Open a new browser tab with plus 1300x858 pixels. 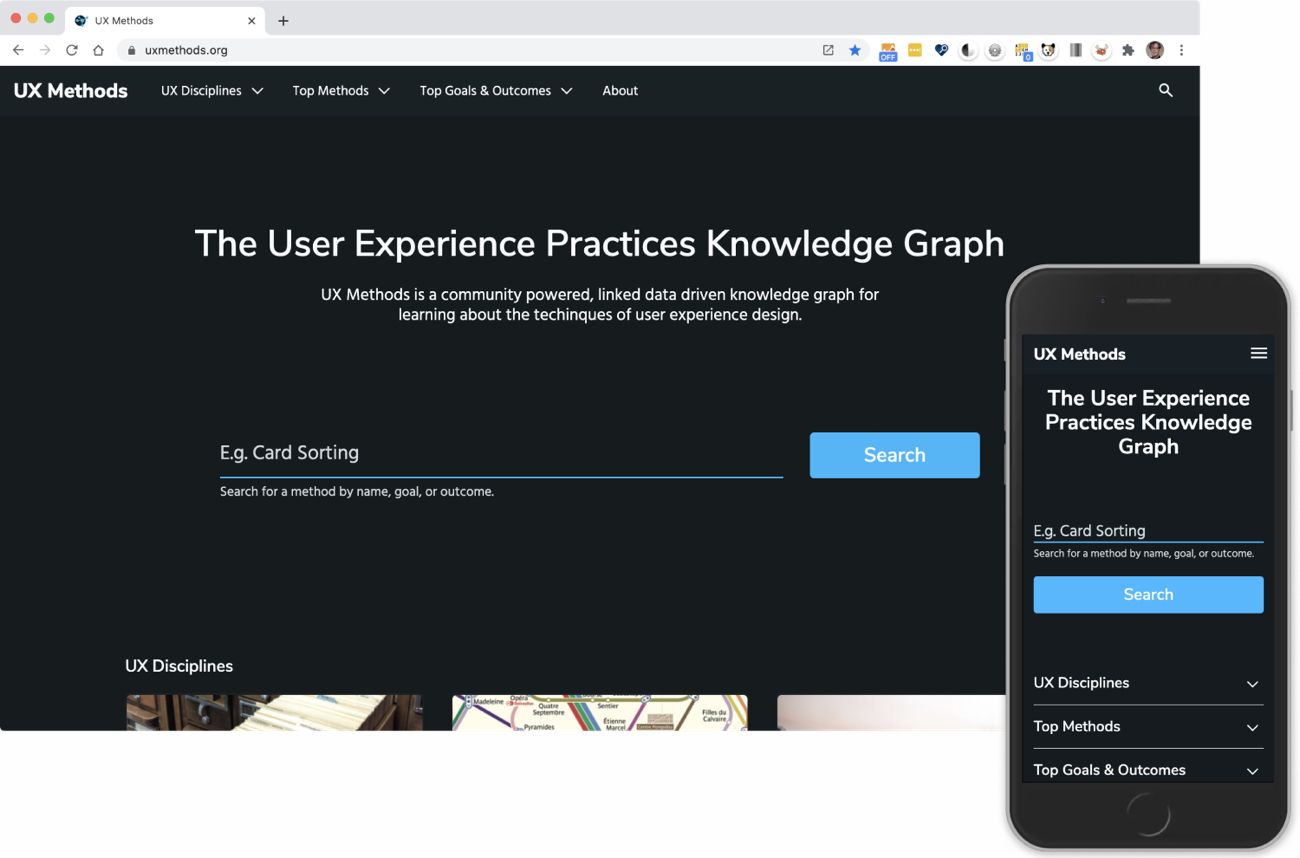(x=283, y=20)
